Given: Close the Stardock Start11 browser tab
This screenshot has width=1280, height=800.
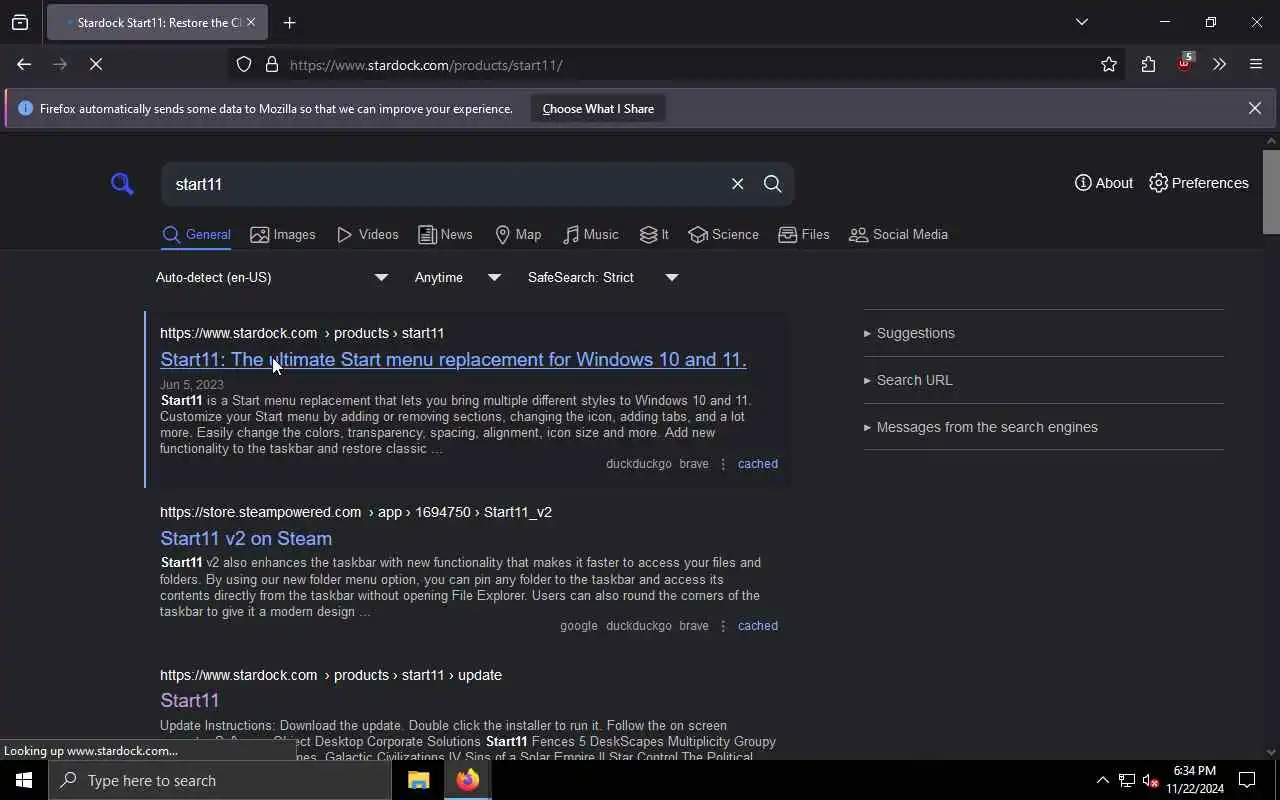Looking at the screenshot, I should click(250, 22).
